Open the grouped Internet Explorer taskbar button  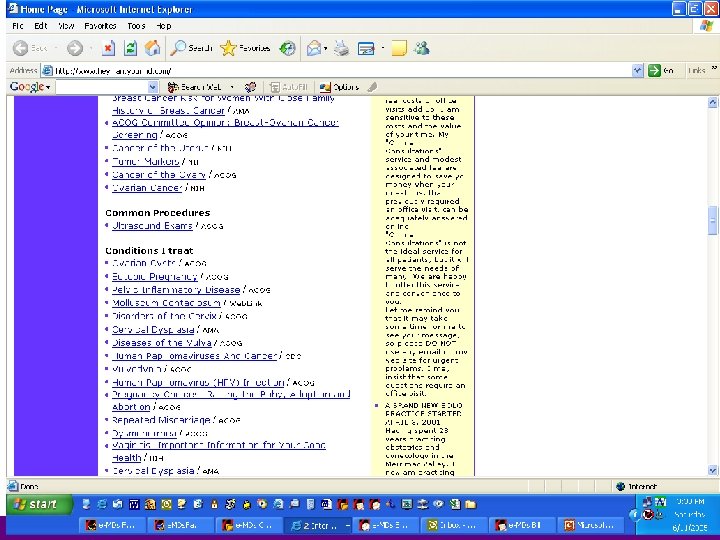pos(317,525)
